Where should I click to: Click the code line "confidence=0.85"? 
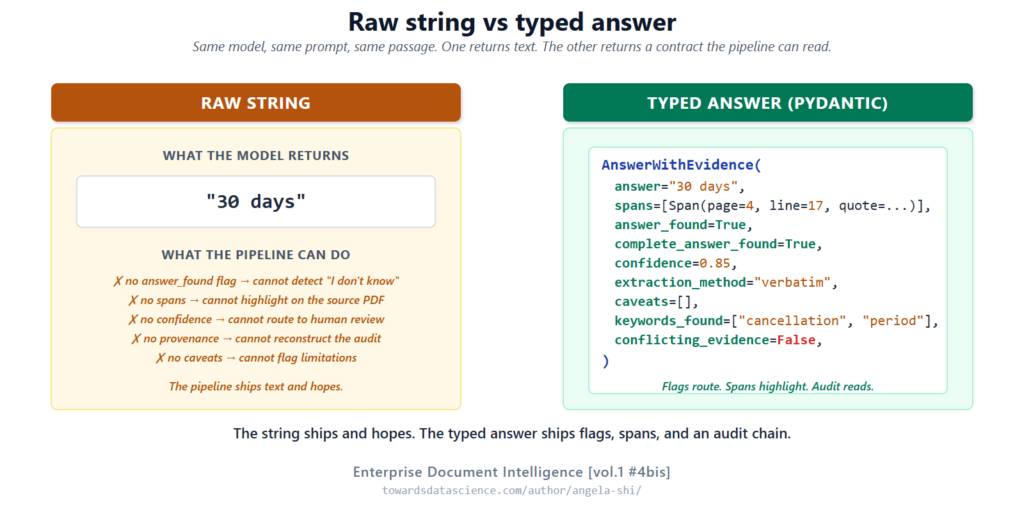click(677, 264)
